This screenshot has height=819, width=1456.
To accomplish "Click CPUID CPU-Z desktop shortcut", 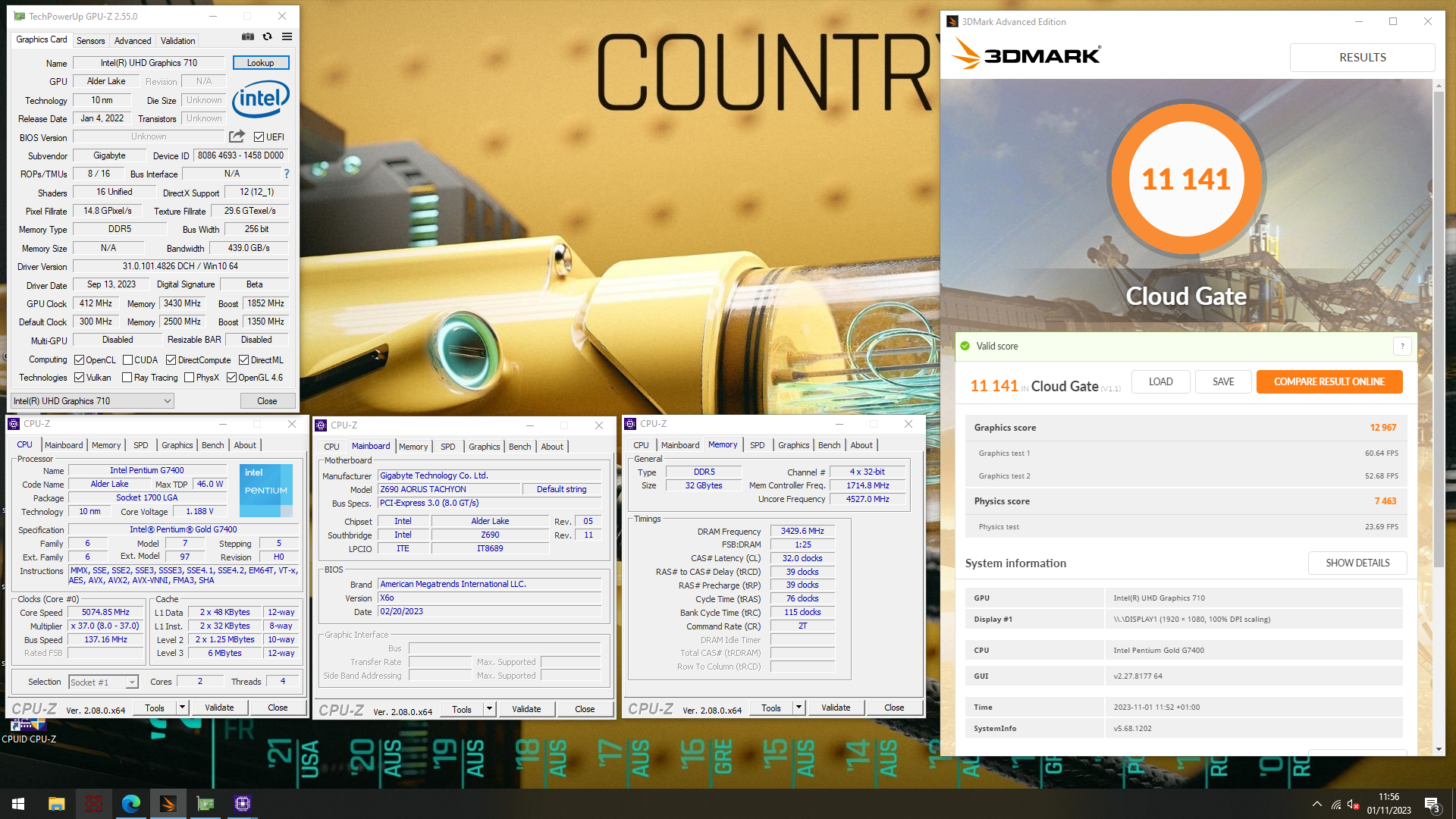I will point(29,730).
